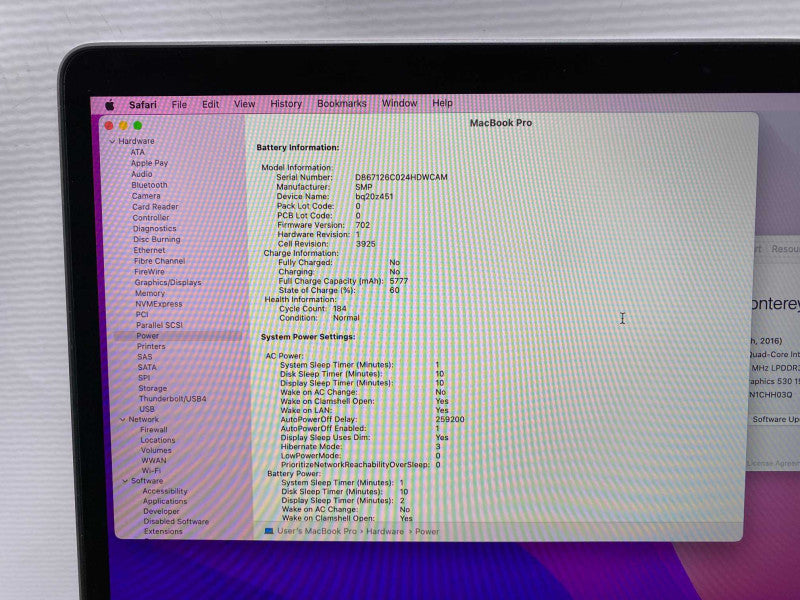Click Hardware in the path bar
This screenshot has height=600, width=800.
(385, 531)
